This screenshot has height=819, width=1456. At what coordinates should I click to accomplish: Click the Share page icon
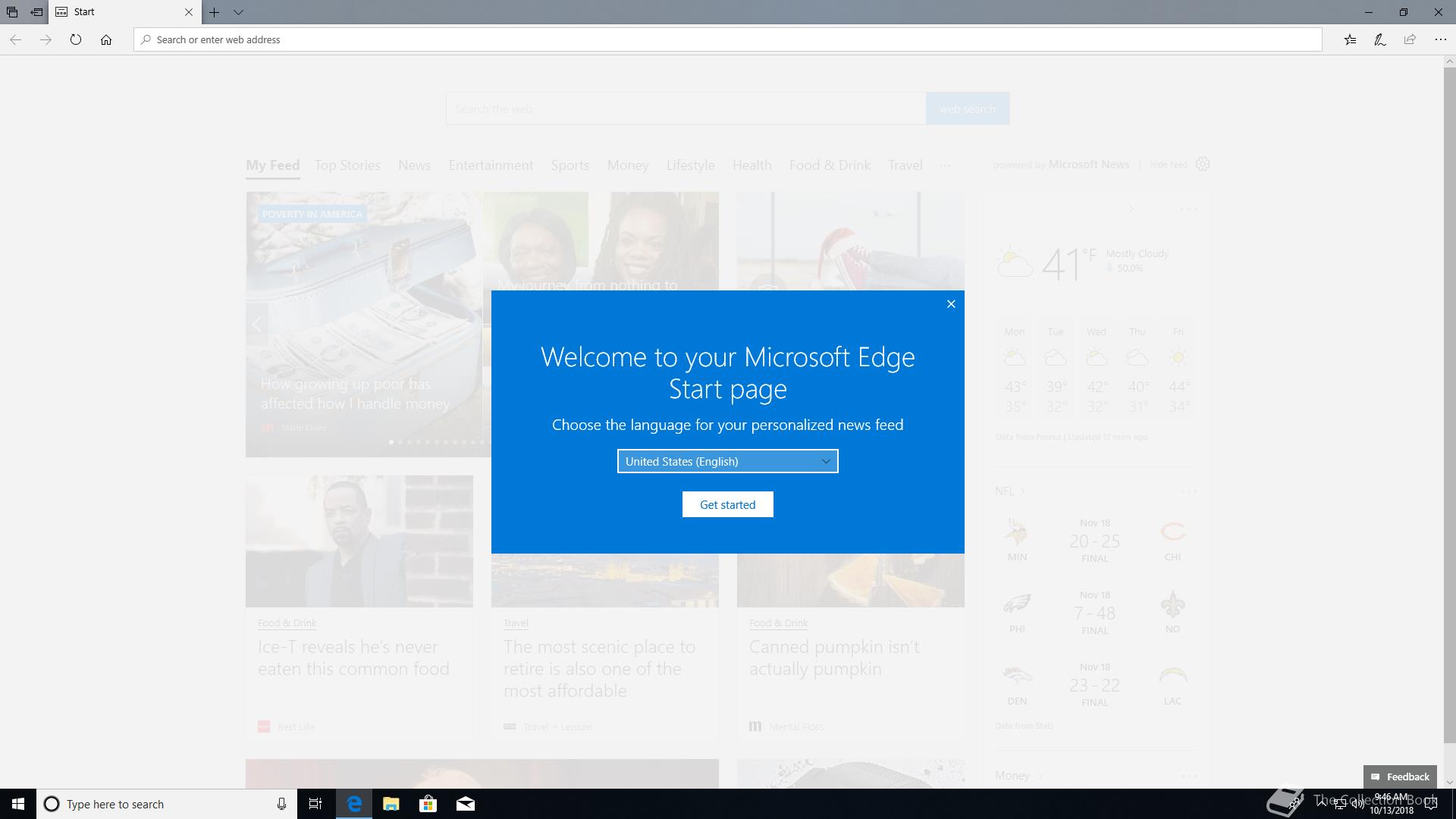tap(1410, 39)
